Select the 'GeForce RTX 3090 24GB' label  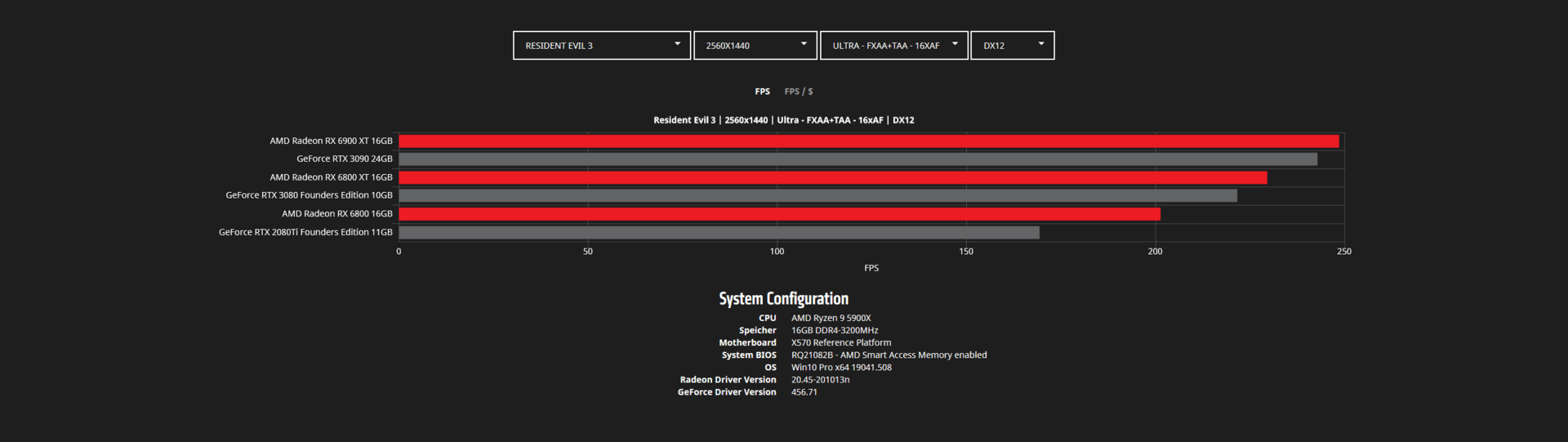(x=345, y=159)
